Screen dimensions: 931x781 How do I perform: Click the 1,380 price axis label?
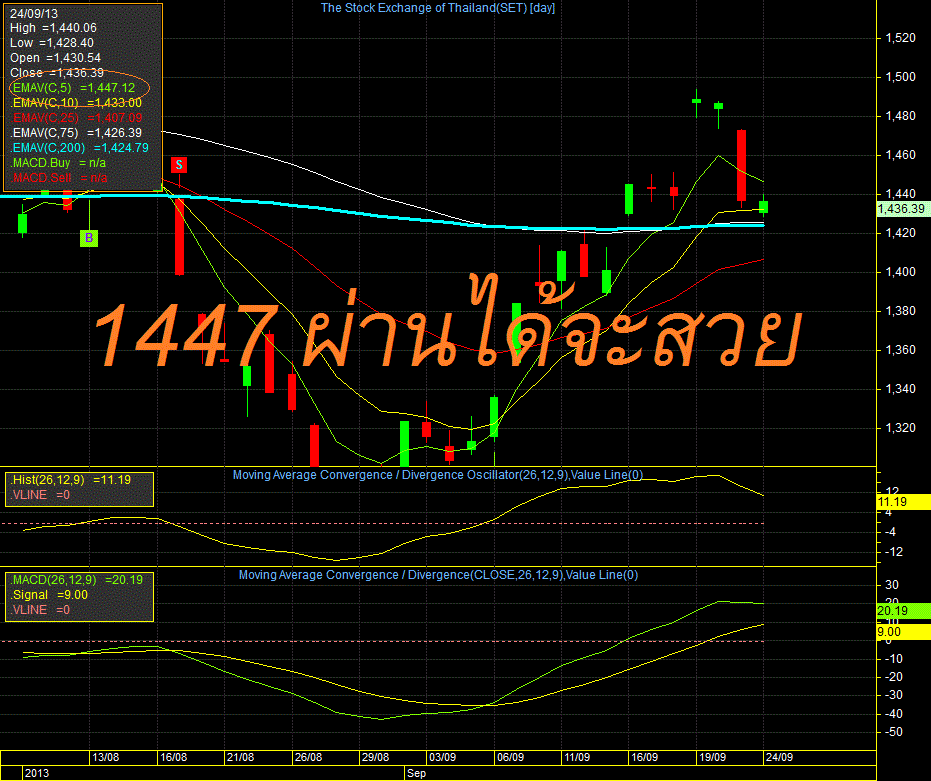coord(900,311)
